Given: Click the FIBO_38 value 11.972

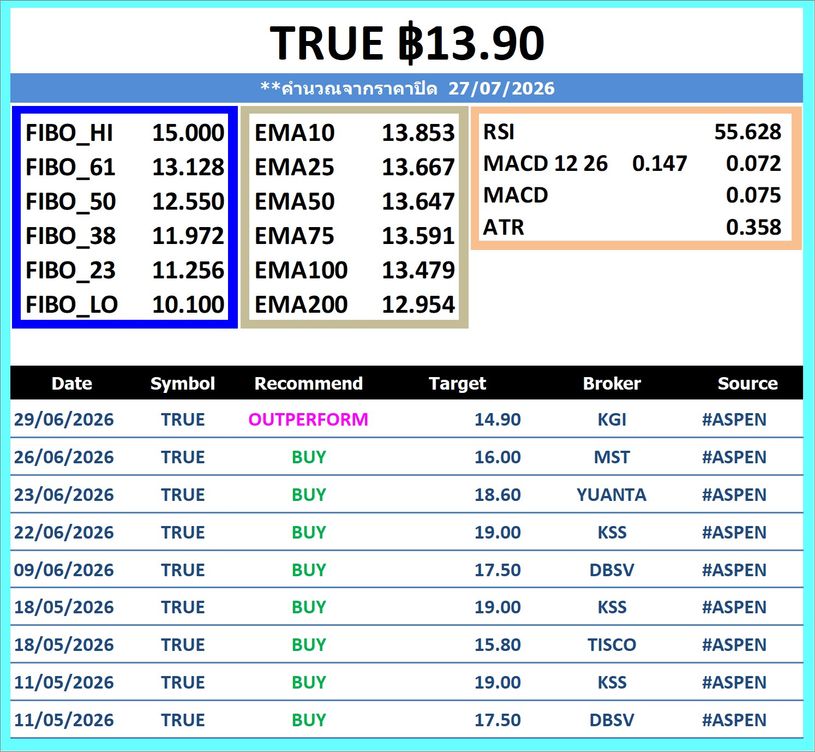Looking at the screenshot, I should coord(188,235).
